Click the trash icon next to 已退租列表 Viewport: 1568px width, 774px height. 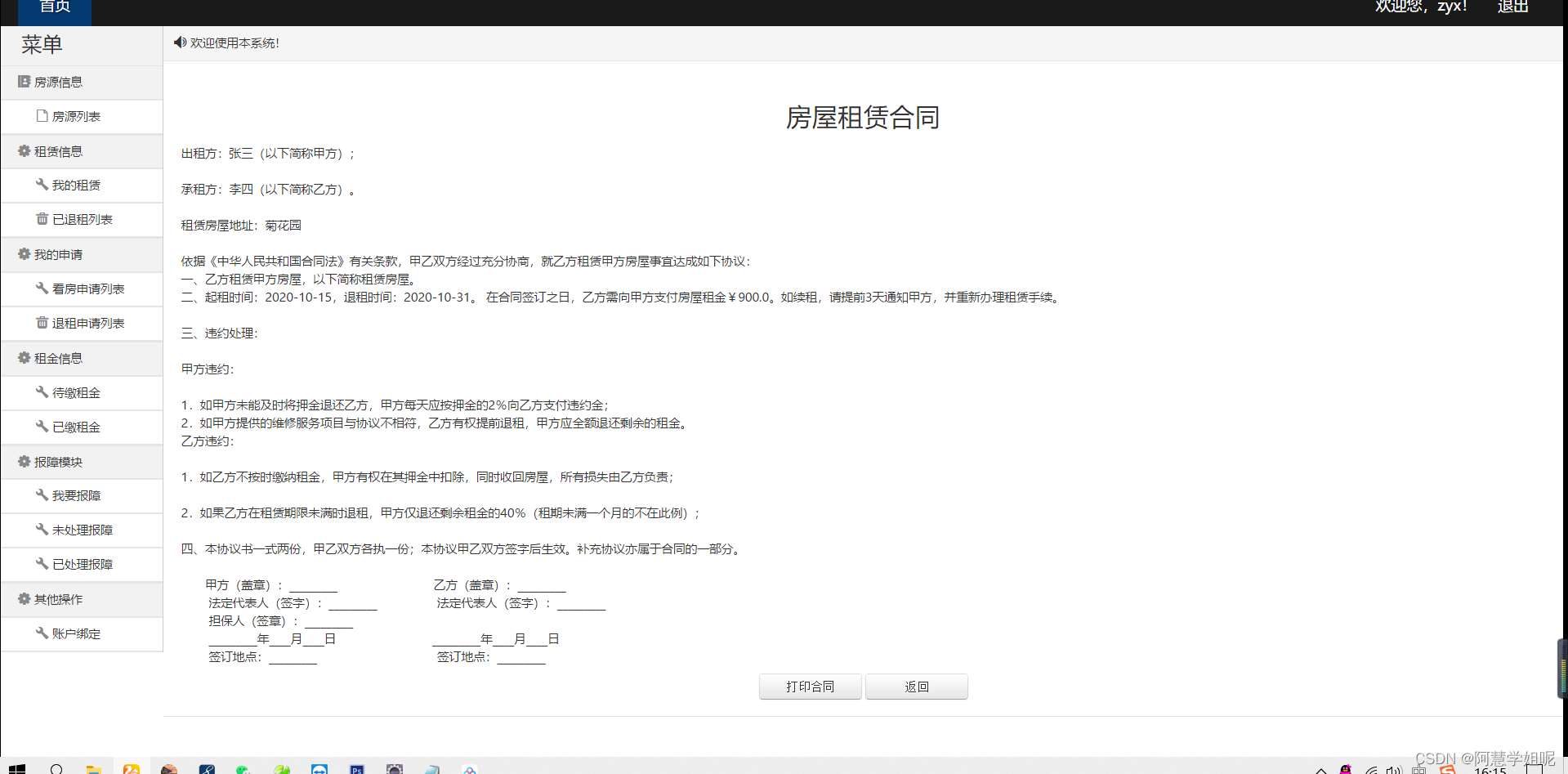click(42, 219)
